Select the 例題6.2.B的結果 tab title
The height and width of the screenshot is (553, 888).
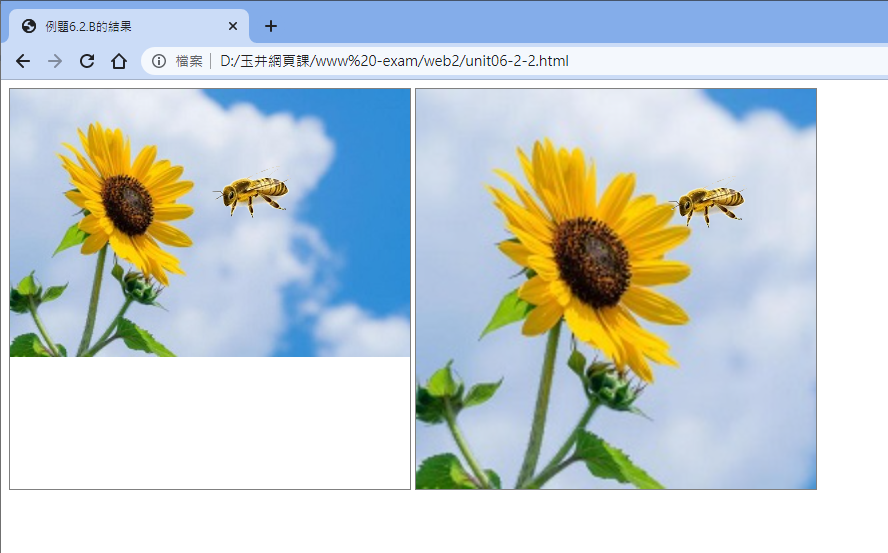[x=88, y=26]
